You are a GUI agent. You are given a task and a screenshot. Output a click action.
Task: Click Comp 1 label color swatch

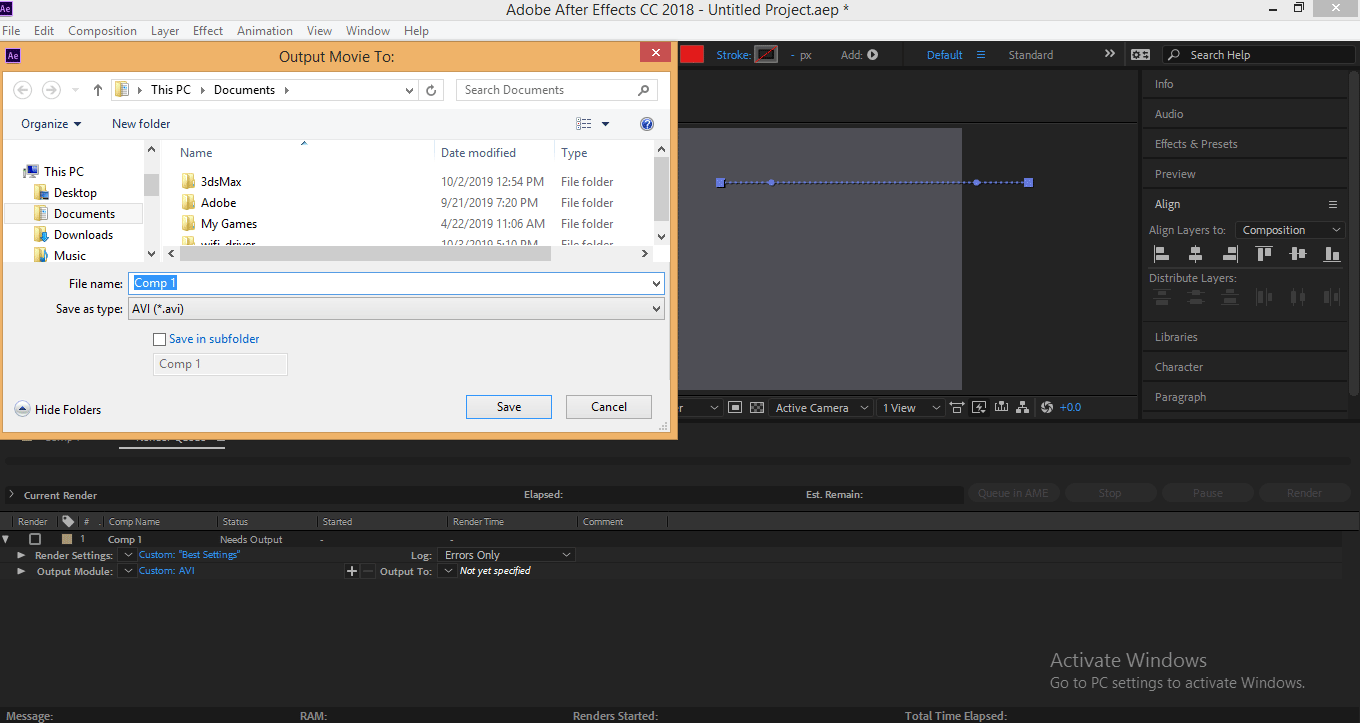pos(67,539)
